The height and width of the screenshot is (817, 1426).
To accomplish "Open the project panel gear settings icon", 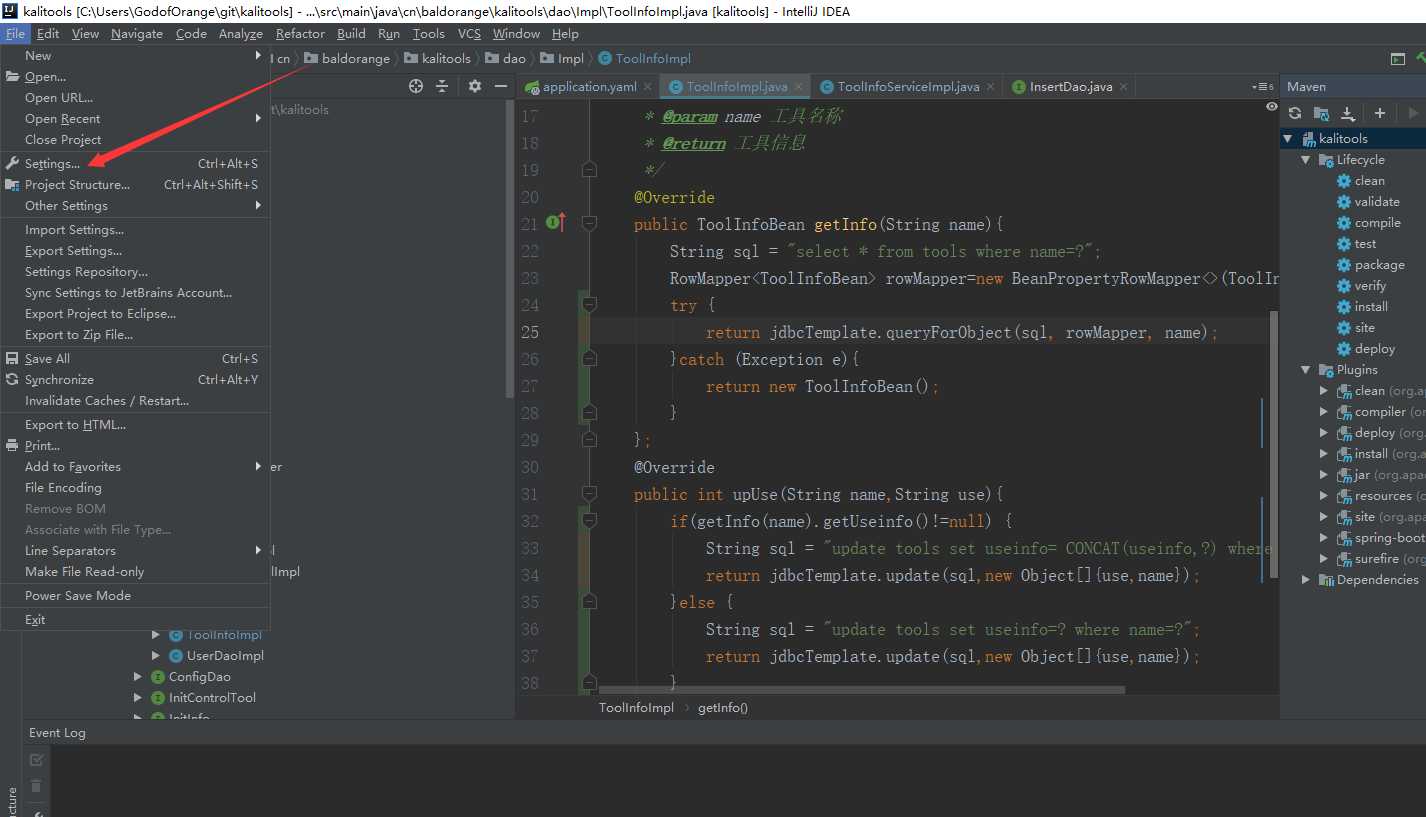I will pyautogui.click(x=475, y=86).
